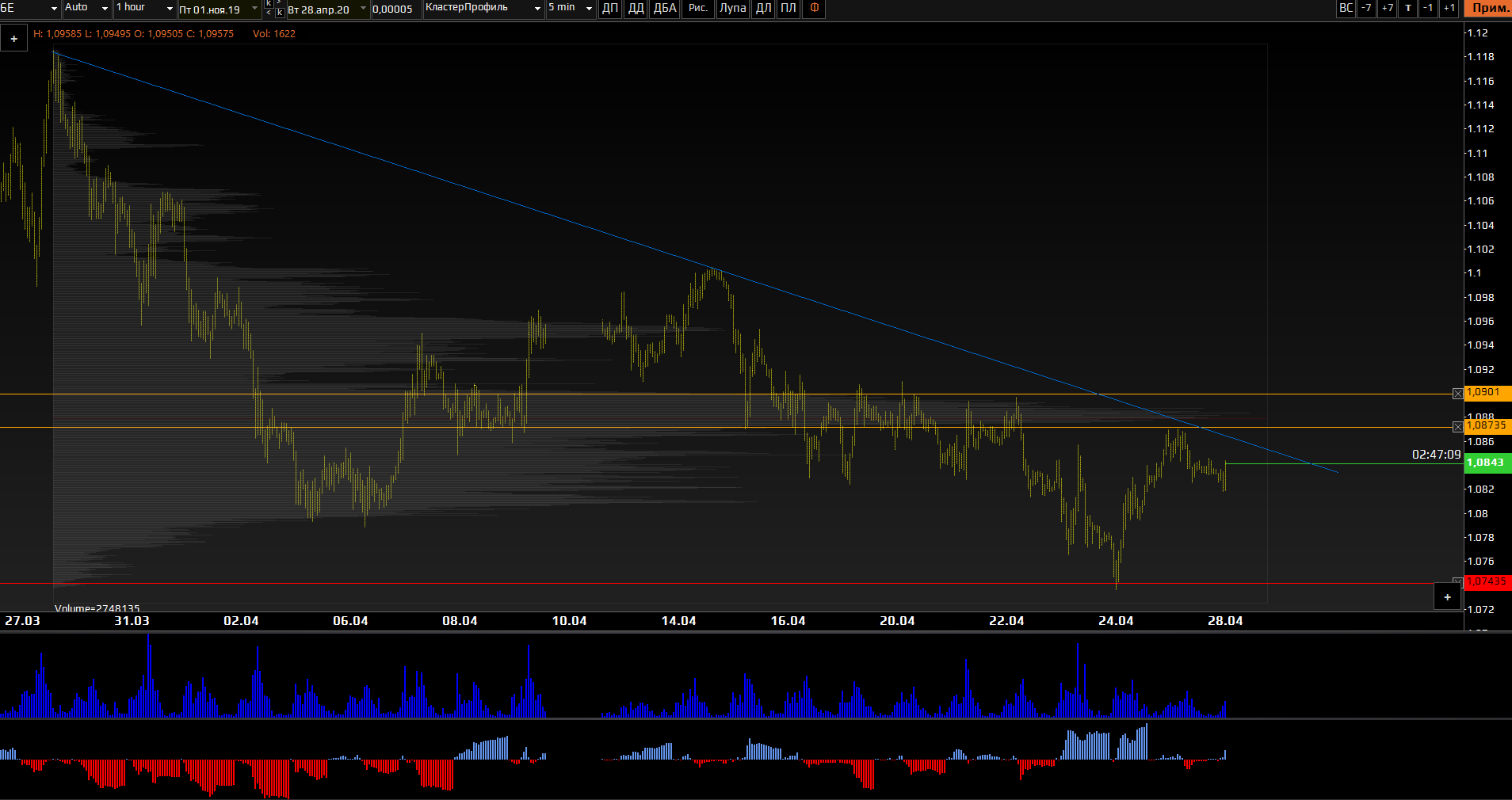Screen dimensions: 1512x800
Task: Toggle the ПЛ toolbar button
Action: click(788, 9)
